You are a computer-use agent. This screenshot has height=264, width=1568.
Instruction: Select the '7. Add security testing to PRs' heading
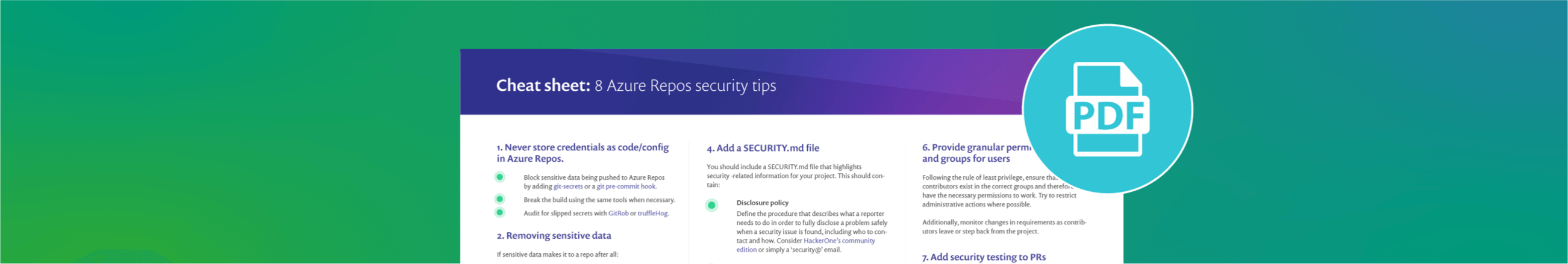tap(984, 257)
